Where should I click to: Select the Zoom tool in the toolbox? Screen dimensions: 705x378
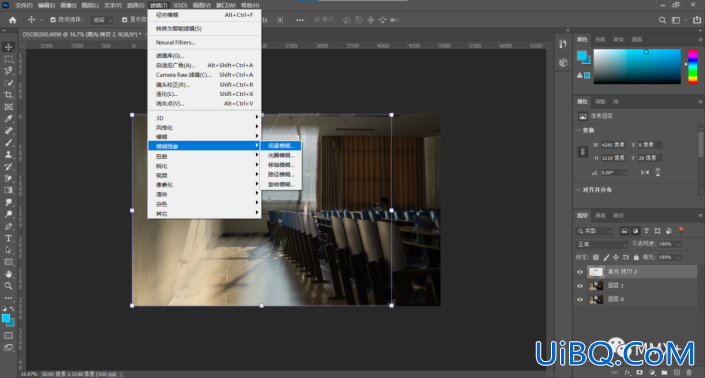pos(9,286)
